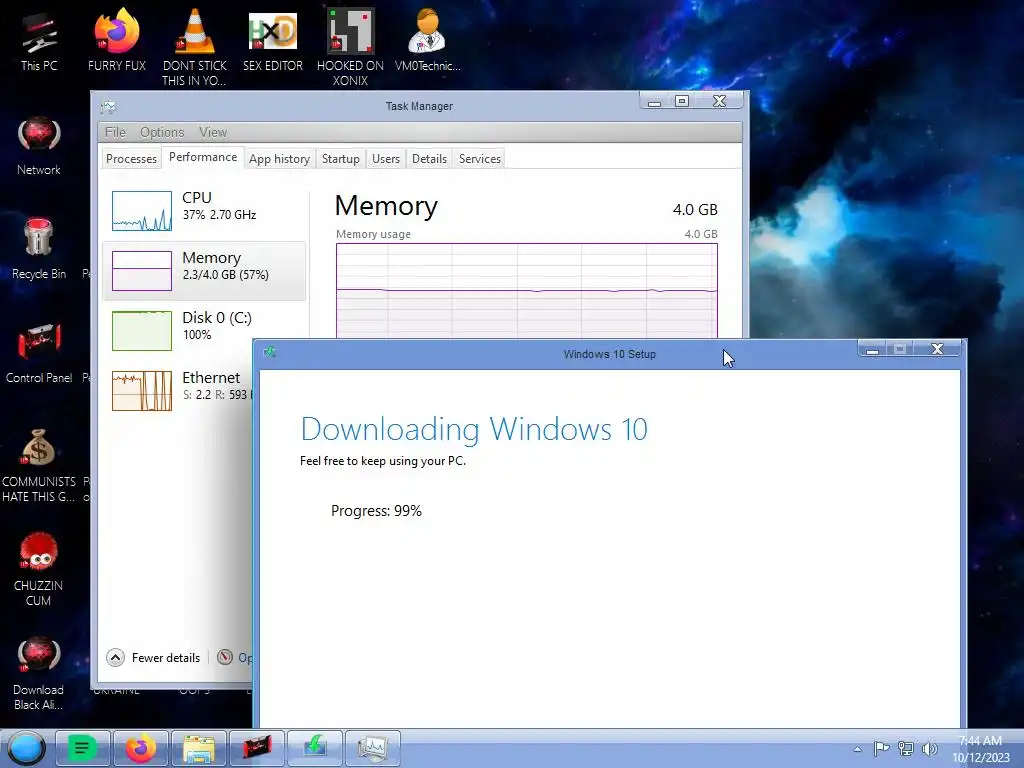Select the money bag COMMUNISTS desktop icon
This screenshot has width=1024, height=768.
click(39, 464)
